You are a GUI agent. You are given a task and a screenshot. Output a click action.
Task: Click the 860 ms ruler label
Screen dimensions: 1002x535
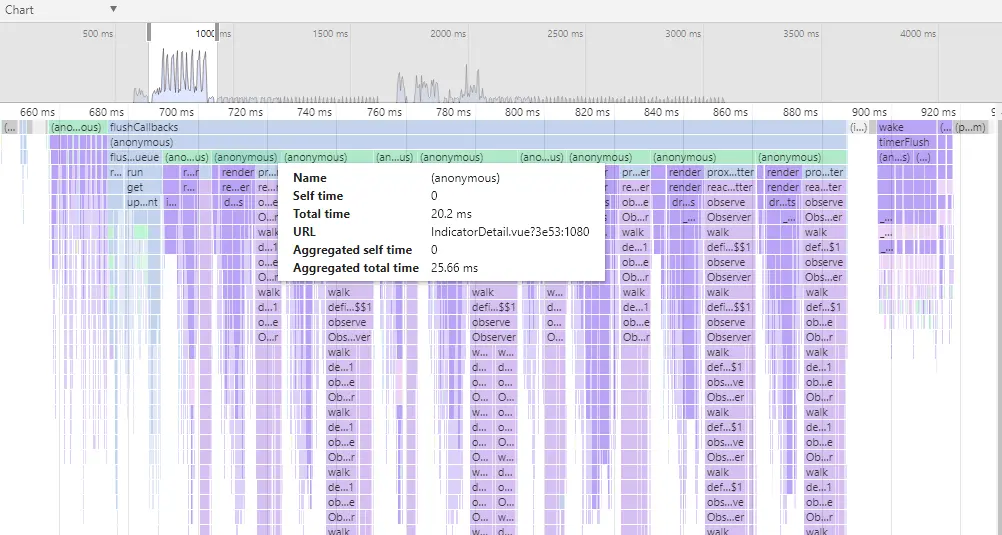pos(730,112)
